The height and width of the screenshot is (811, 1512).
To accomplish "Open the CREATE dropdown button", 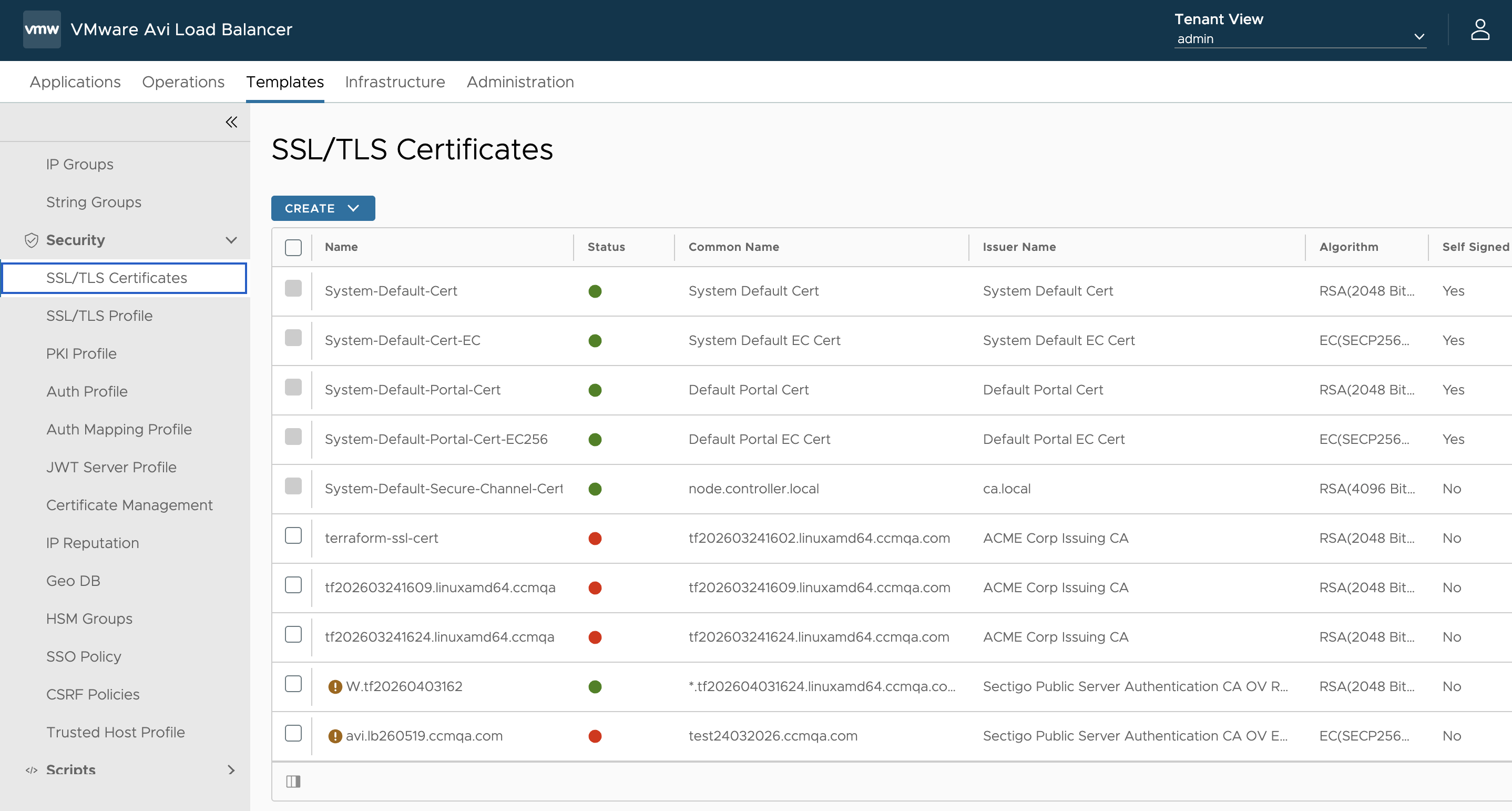I will click(323, 208).
